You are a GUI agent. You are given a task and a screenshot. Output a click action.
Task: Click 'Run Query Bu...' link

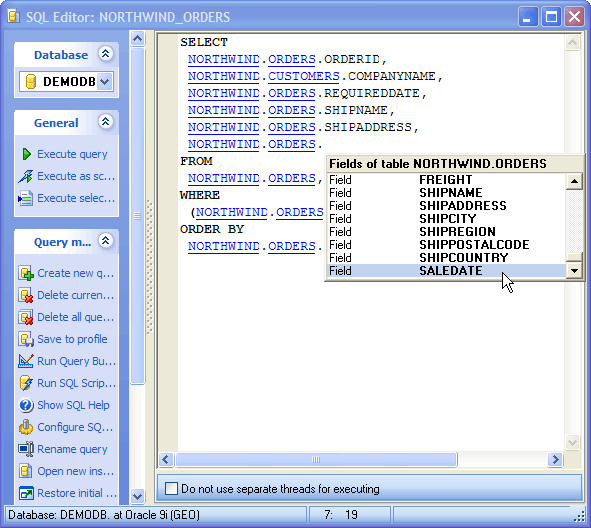coord(77,361)
